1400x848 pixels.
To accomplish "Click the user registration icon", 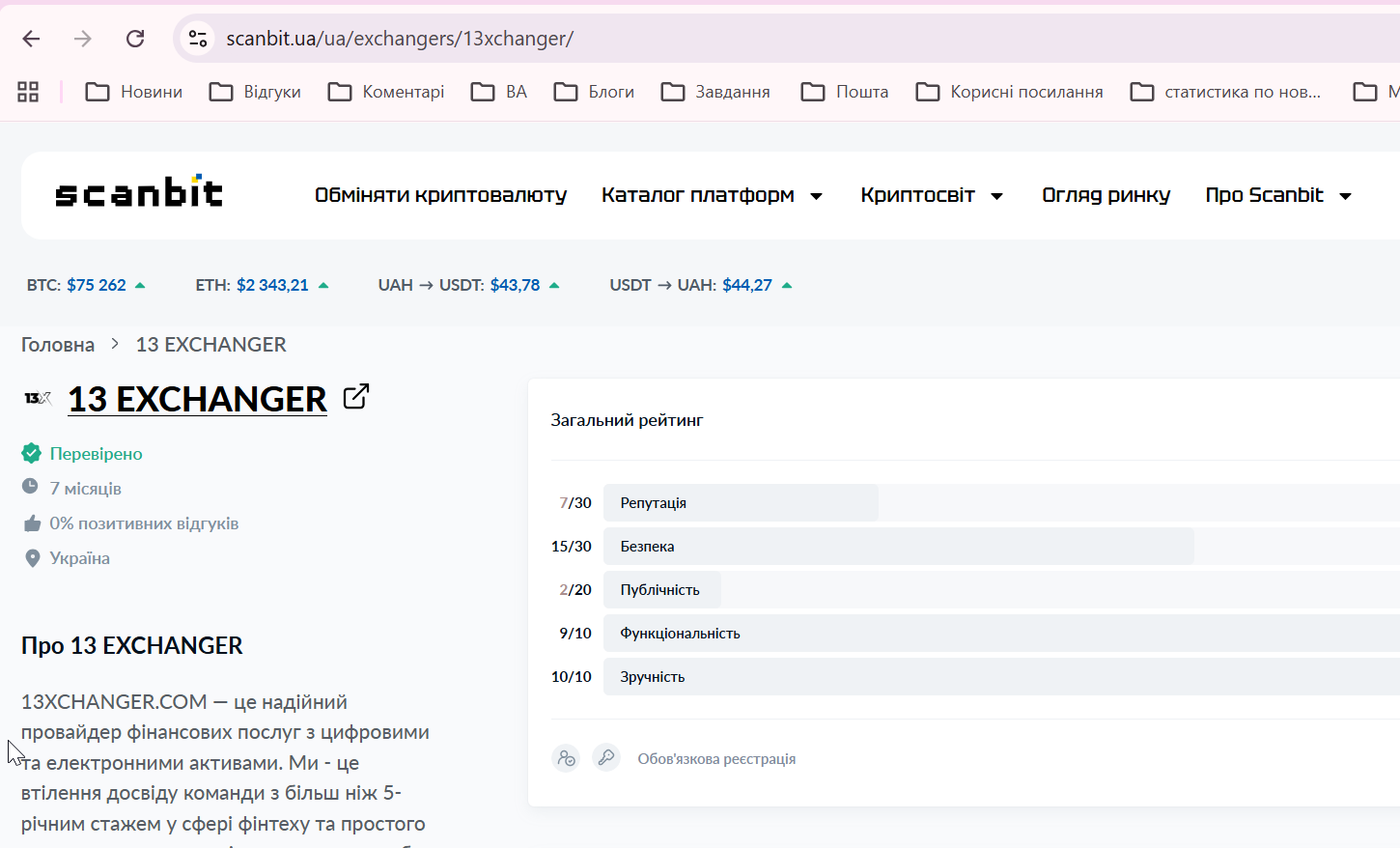I will click(566, 758).
